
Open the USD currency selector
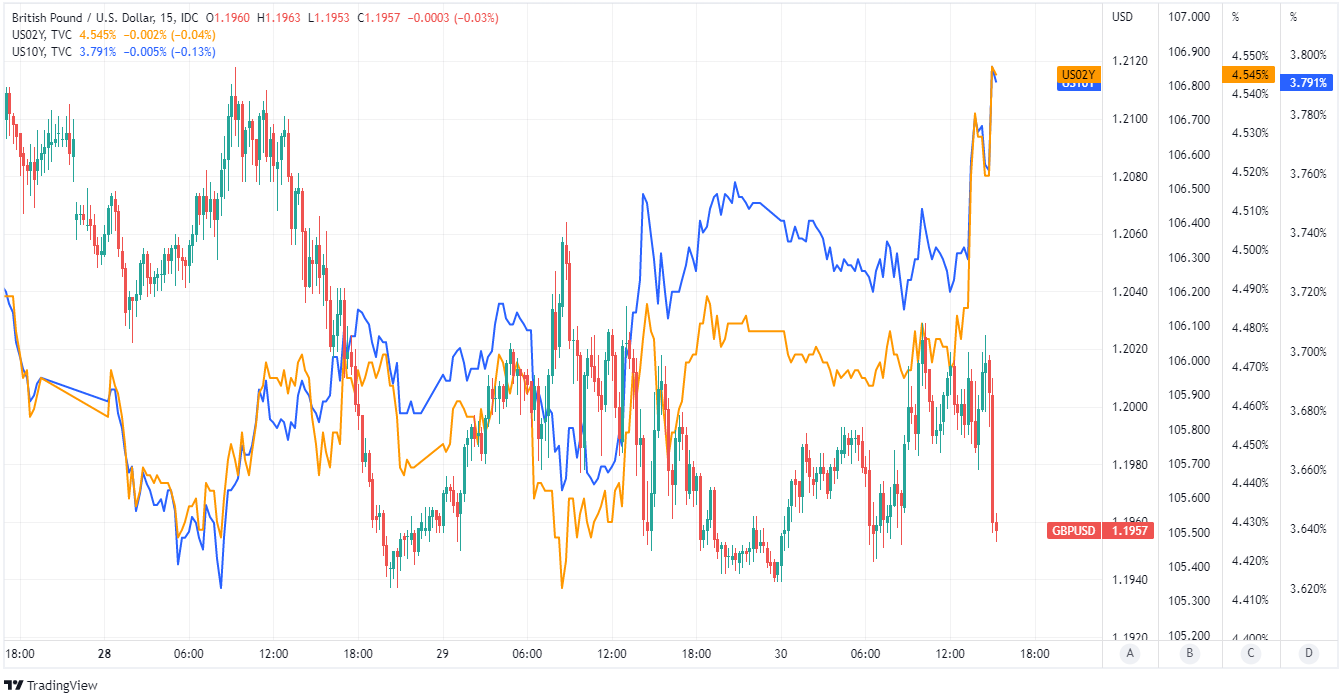pyautogui.click(x=1123, y=17)
